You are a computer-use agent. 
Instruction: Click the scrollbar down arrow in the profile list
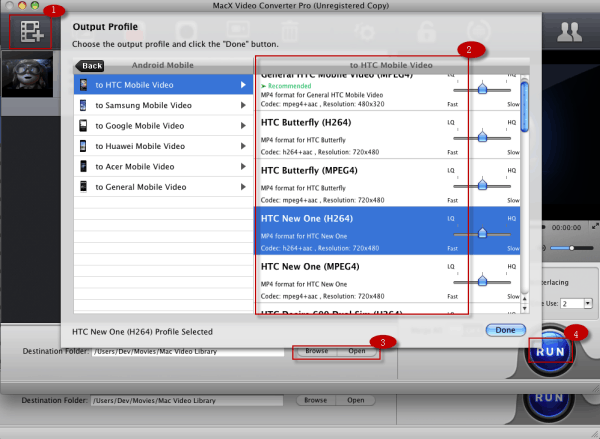pyautogui.click(x=525, y=308)
